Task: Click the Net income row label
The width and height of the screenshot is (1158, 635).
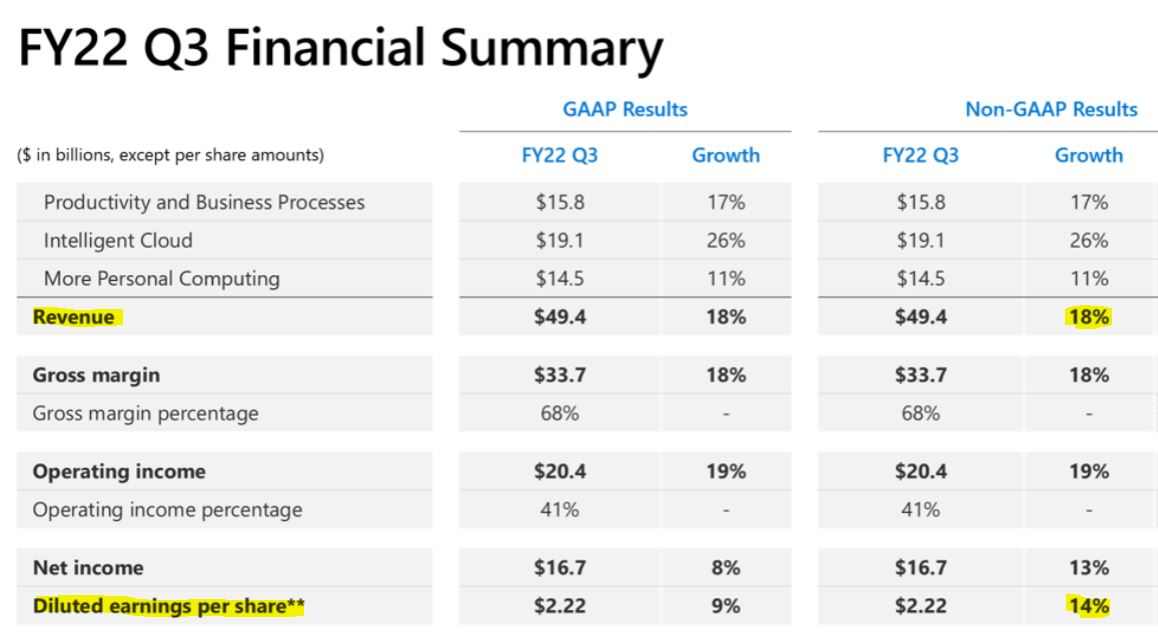Action: pos(89,568)
